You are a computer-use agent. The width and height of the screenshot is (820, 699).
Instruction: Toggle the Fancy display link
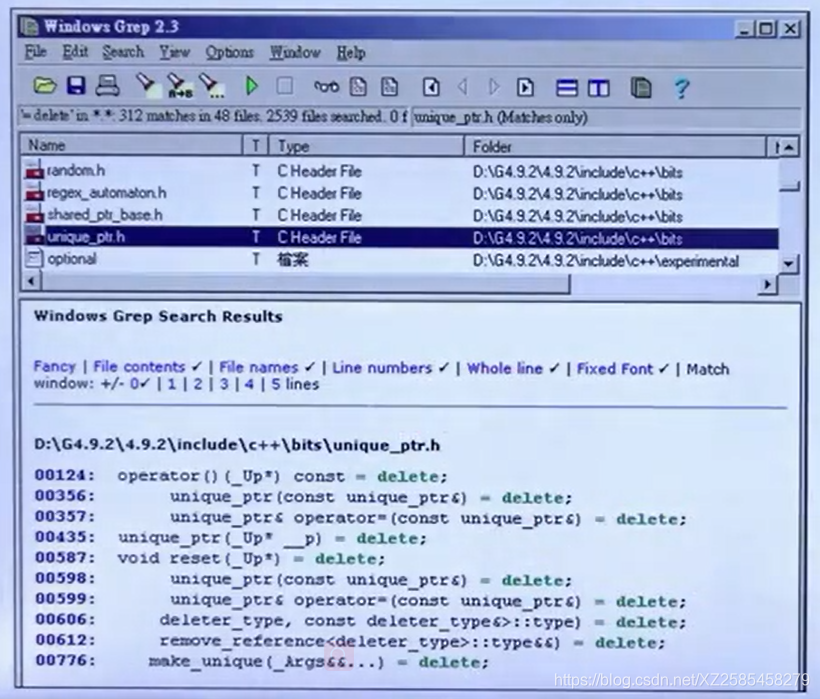click(x=54, y=366)
